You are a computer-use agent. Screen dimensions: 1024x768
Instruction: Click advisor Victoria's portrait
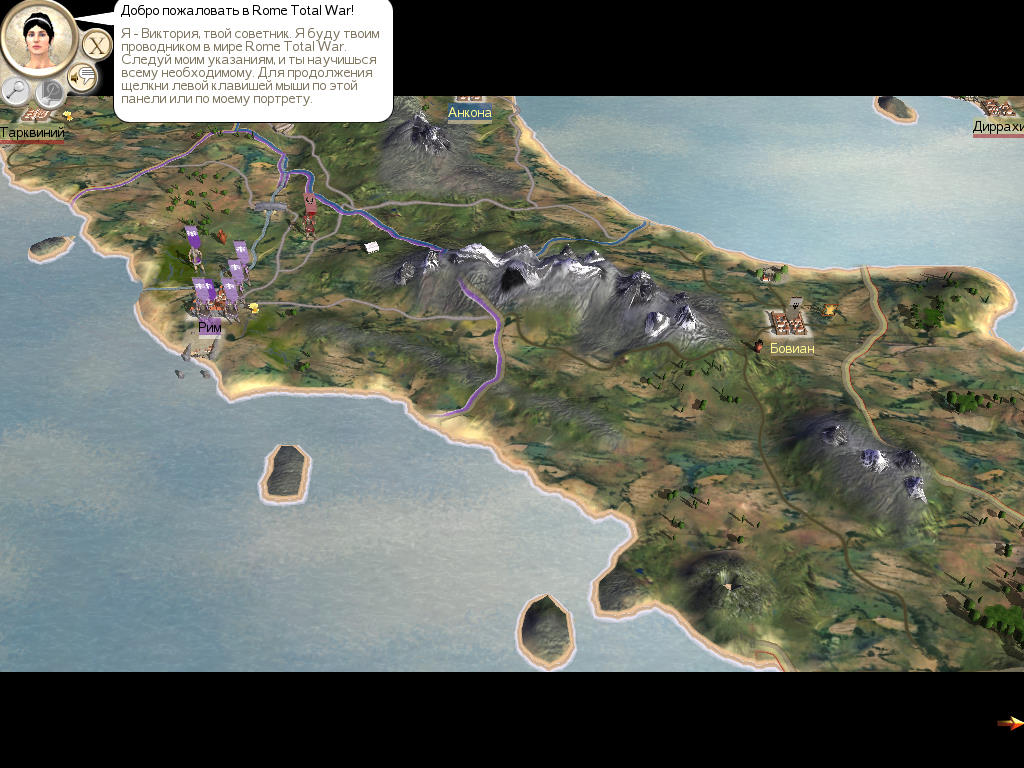(38, 37)
